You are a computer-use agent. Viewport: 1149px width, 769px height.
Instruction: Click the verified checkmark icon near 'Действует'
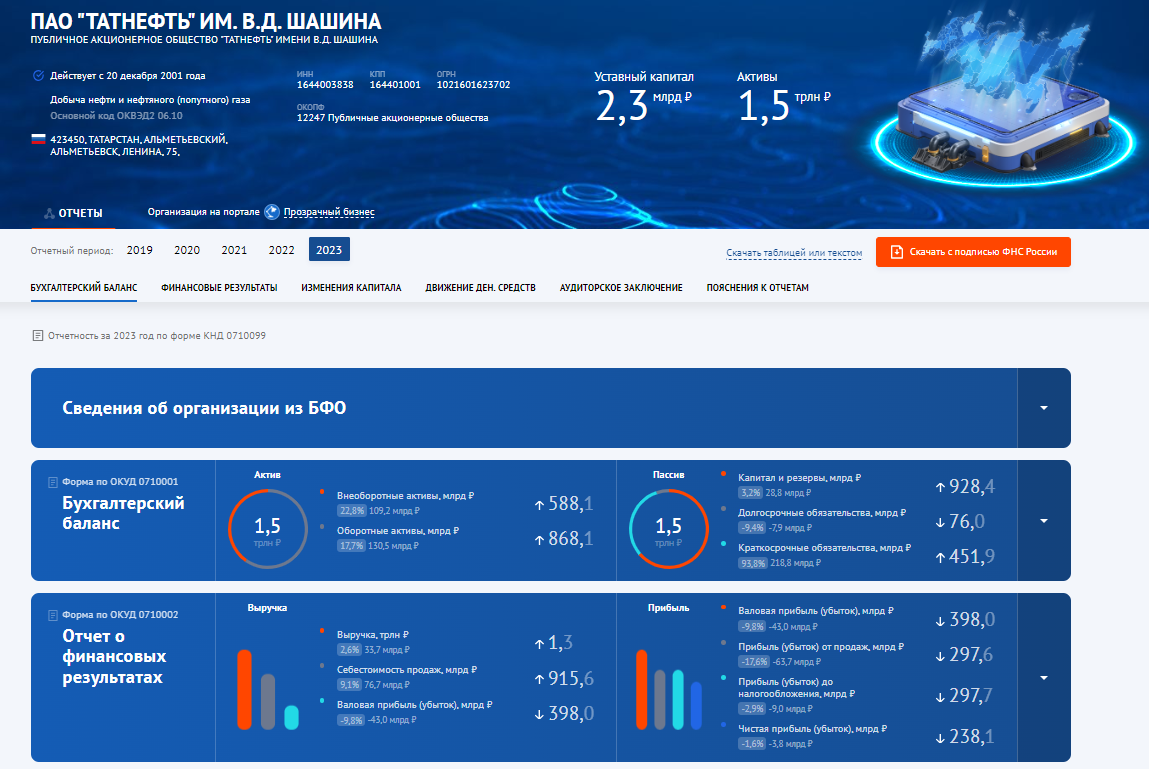point(38,76)
